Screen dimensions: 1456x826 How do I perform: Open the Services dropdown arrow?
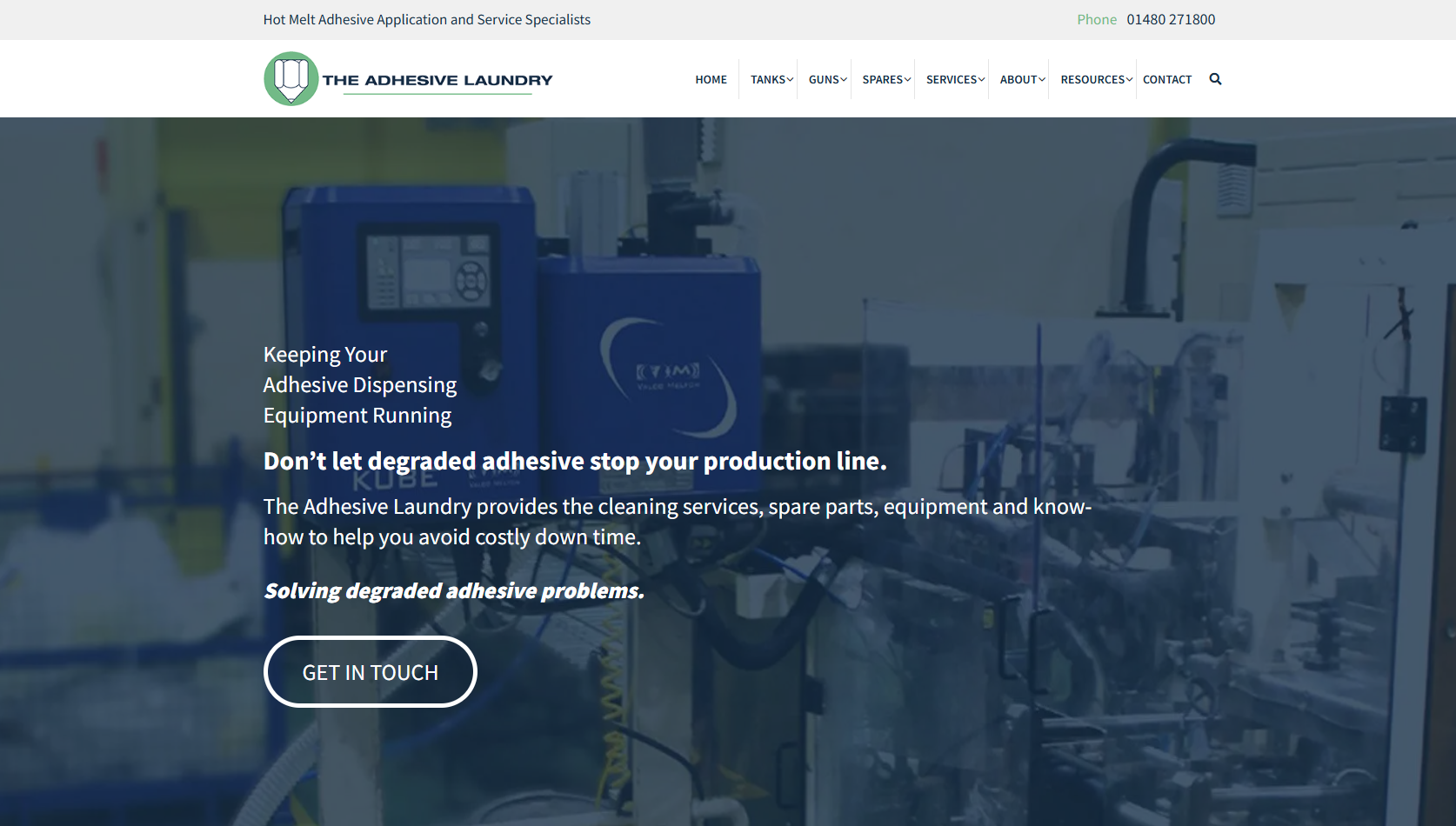click(x=982, y=80)
